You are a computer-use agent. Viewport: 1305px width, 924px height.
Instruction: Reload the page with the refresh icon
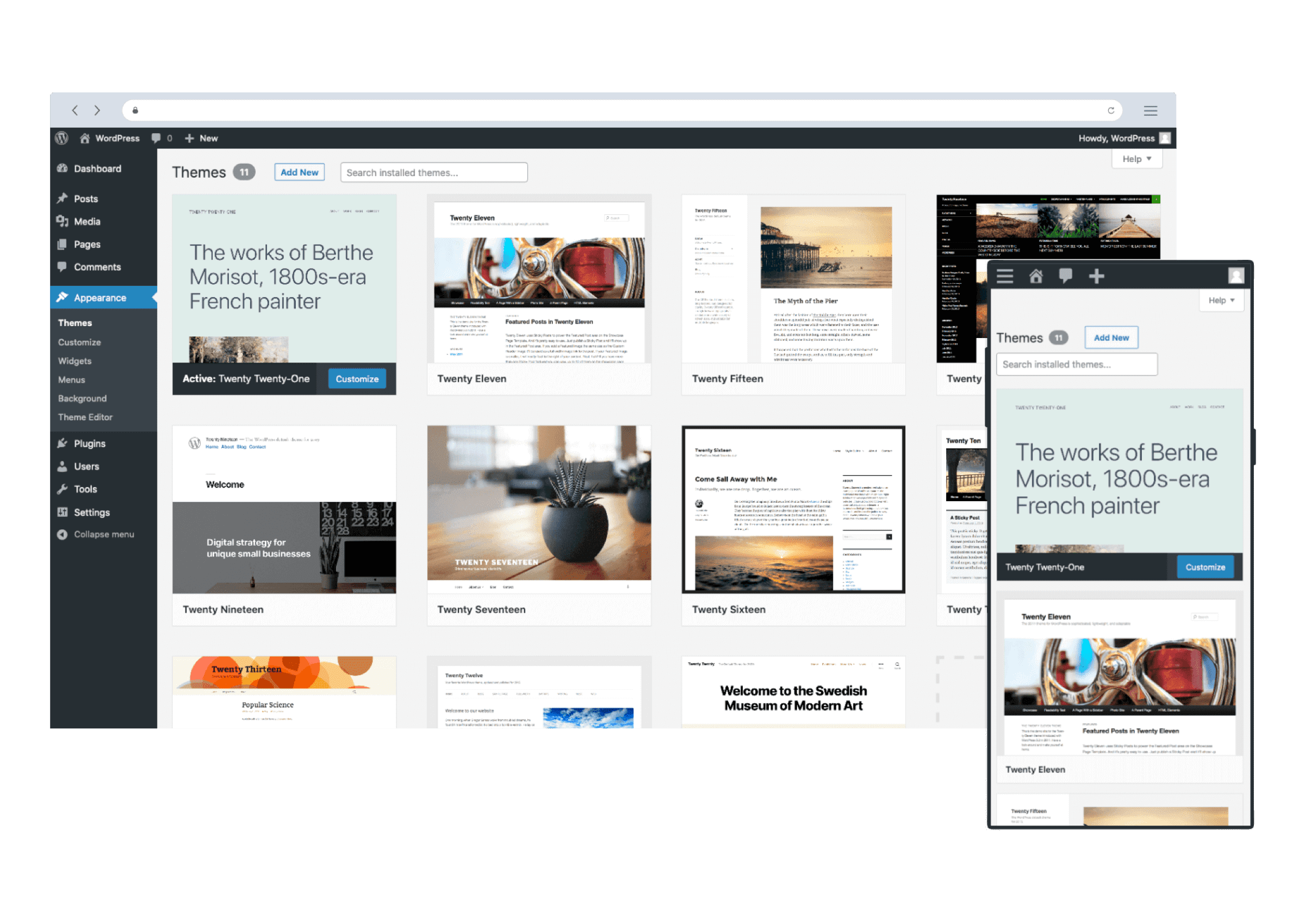tap(1111, 110)
